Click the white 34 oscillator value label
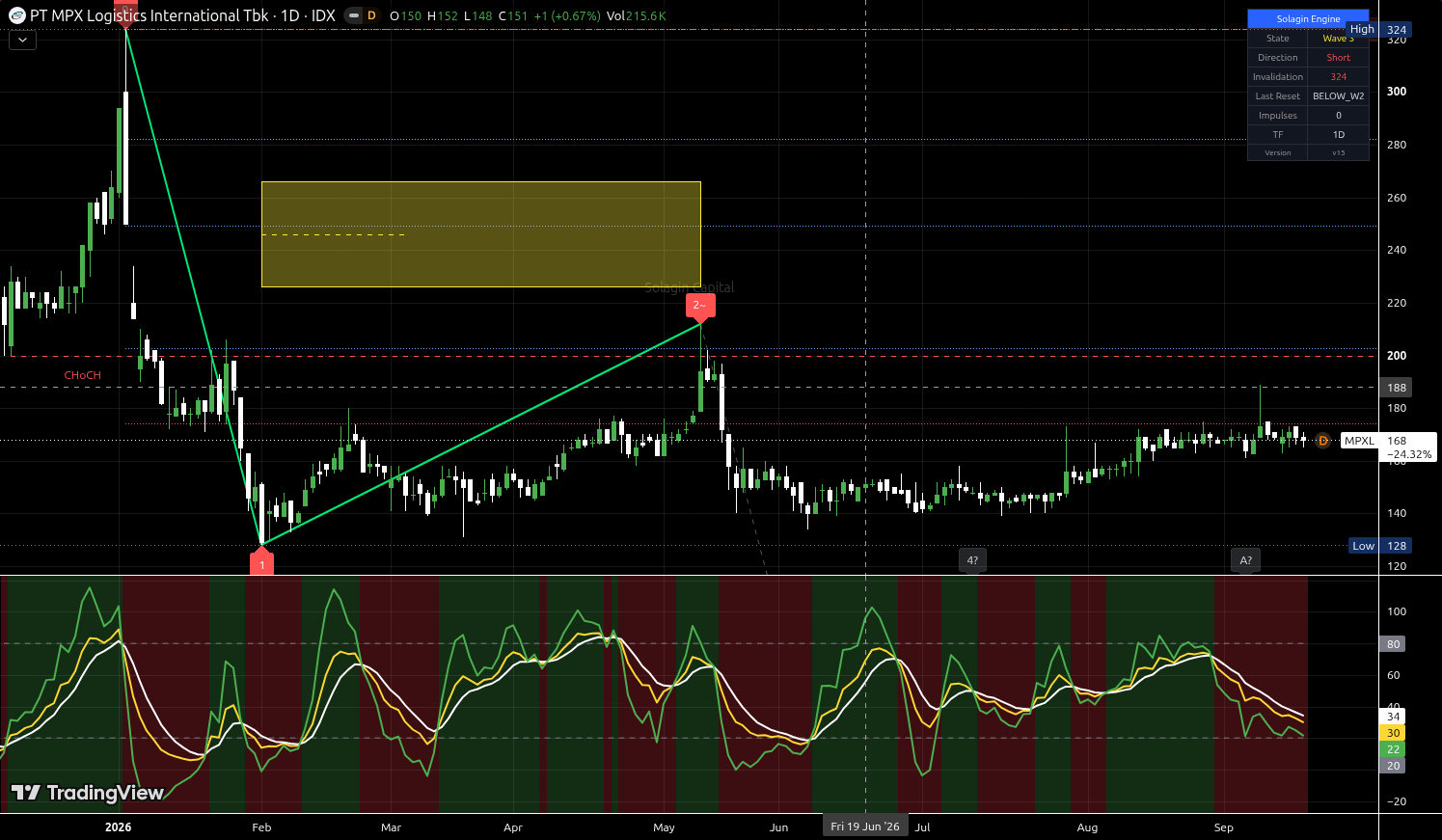Image resolution: width=1442 pixels, height=840 pixels. [x=1393, y=717]
